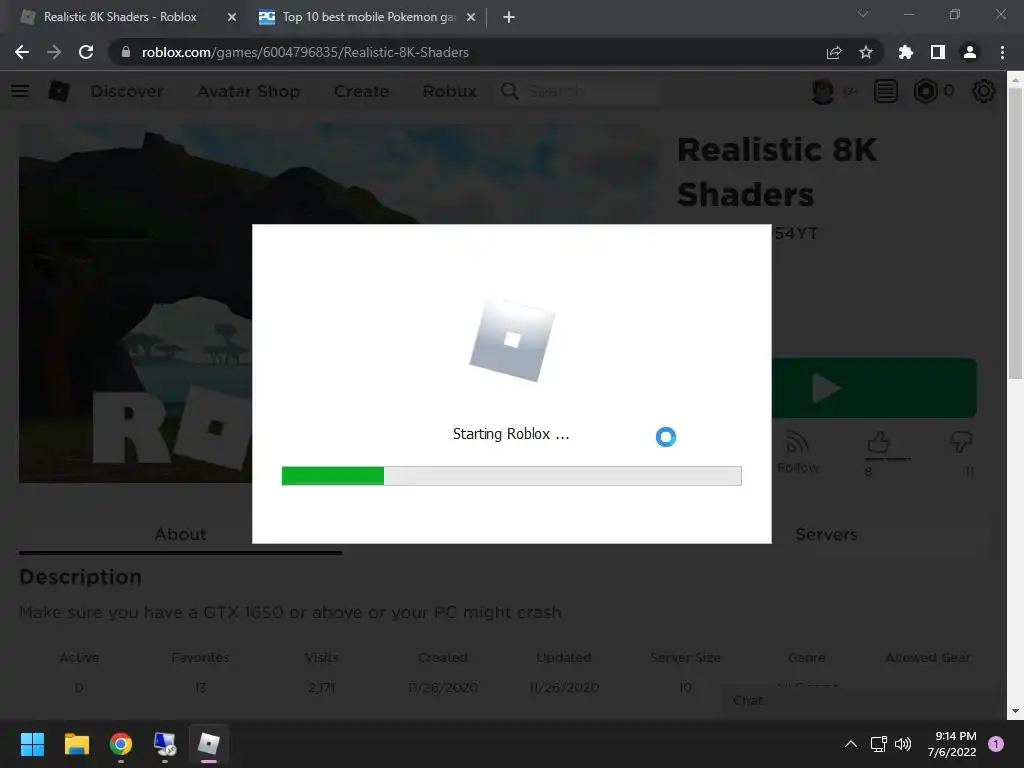Reload the Roblox page
Viewport: 1024px width, 768px height.
[x=86, y=52]
